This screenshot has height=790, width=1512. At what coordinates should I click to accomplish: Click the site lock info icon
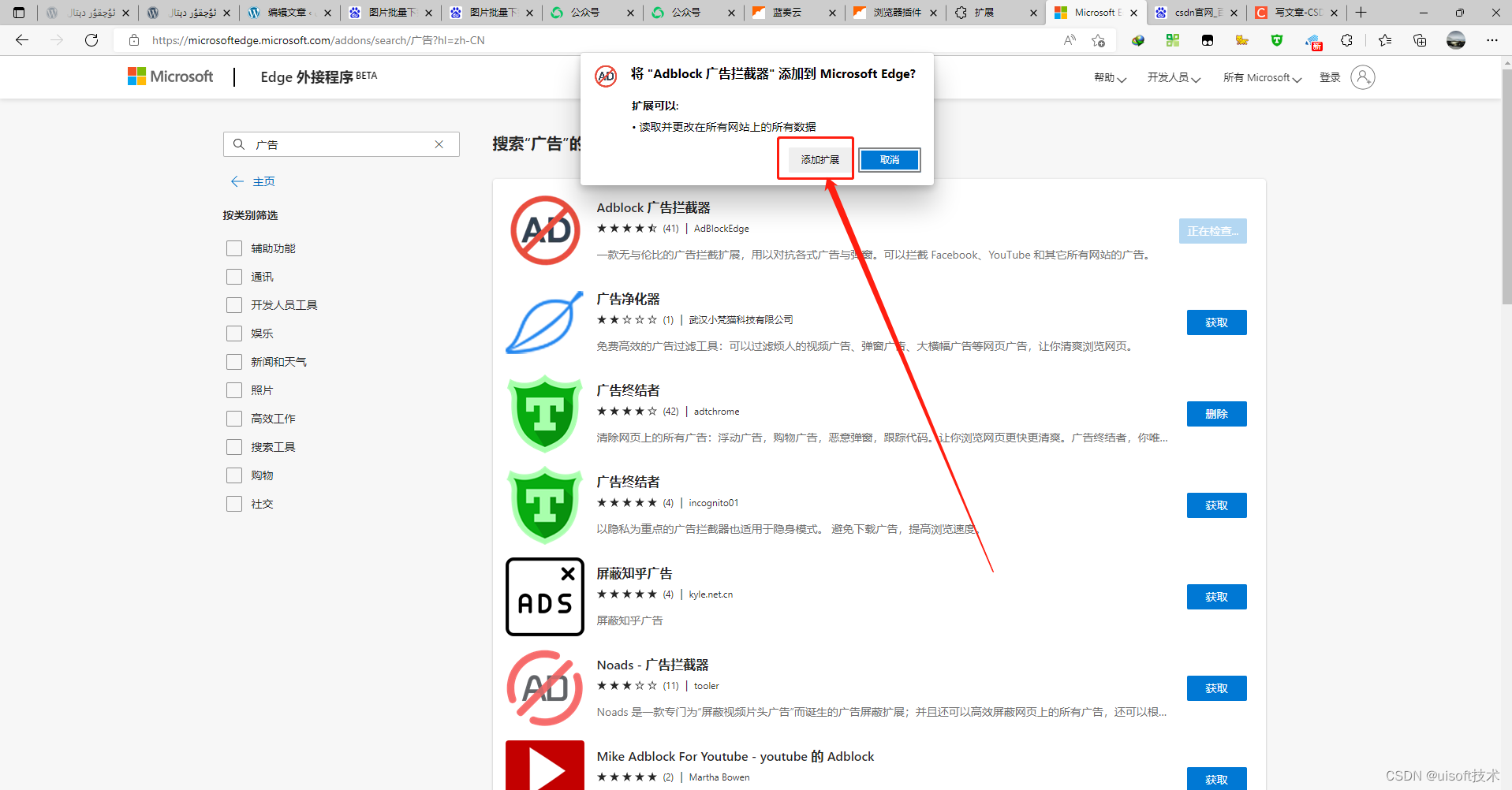pyautogui.click(x=134, y=40)
